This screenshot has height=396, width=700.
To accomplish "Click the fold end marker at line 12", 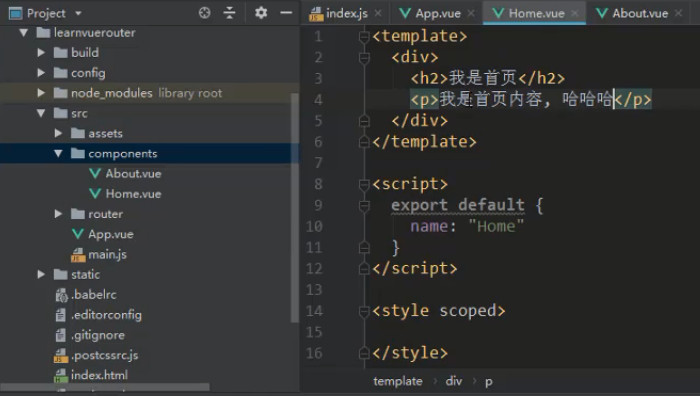I will click(364, 268).
